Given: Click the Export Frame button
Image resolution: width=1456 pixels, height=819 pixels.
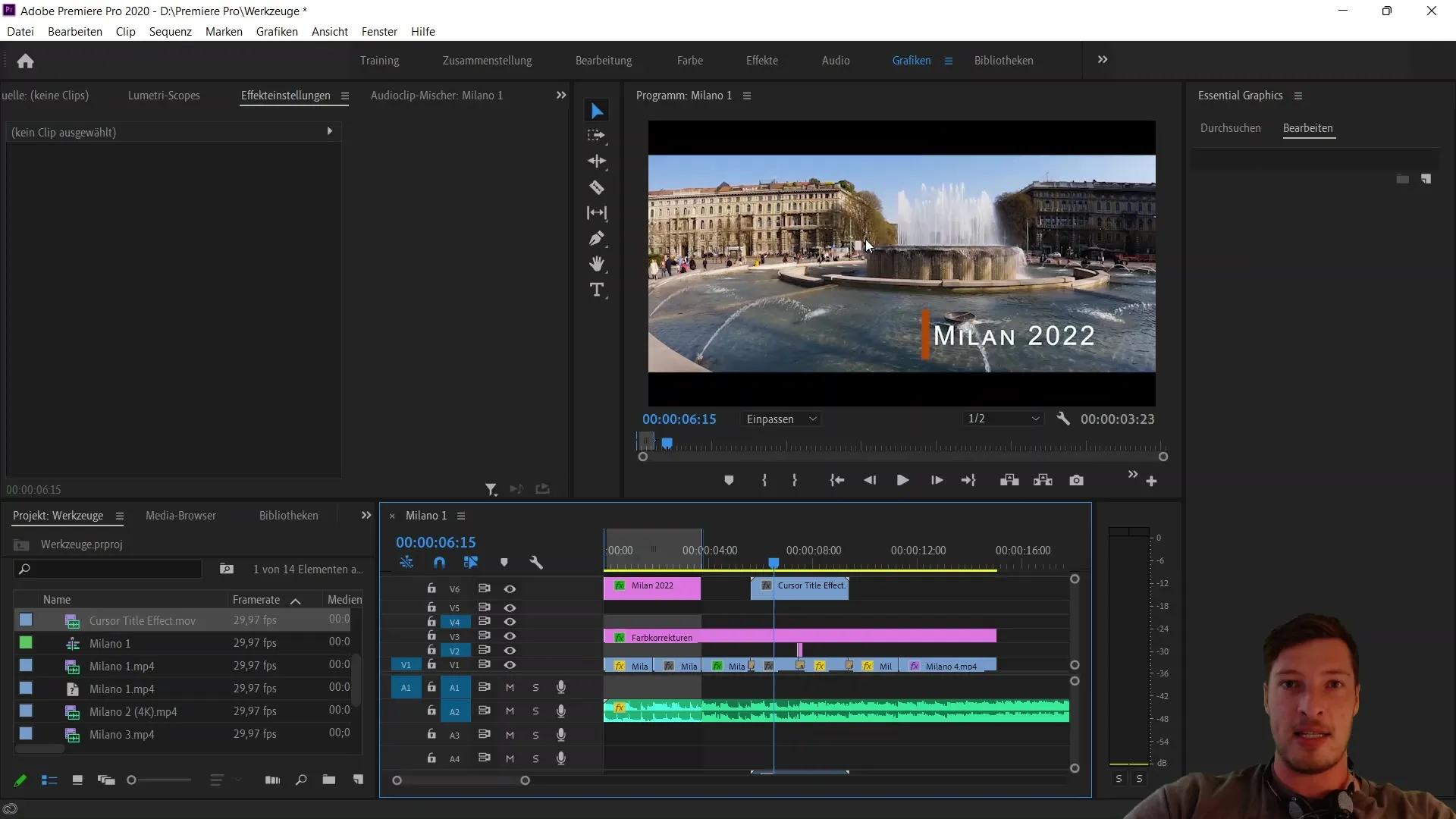Looking at the screenshot, I should coord(1077,480).
